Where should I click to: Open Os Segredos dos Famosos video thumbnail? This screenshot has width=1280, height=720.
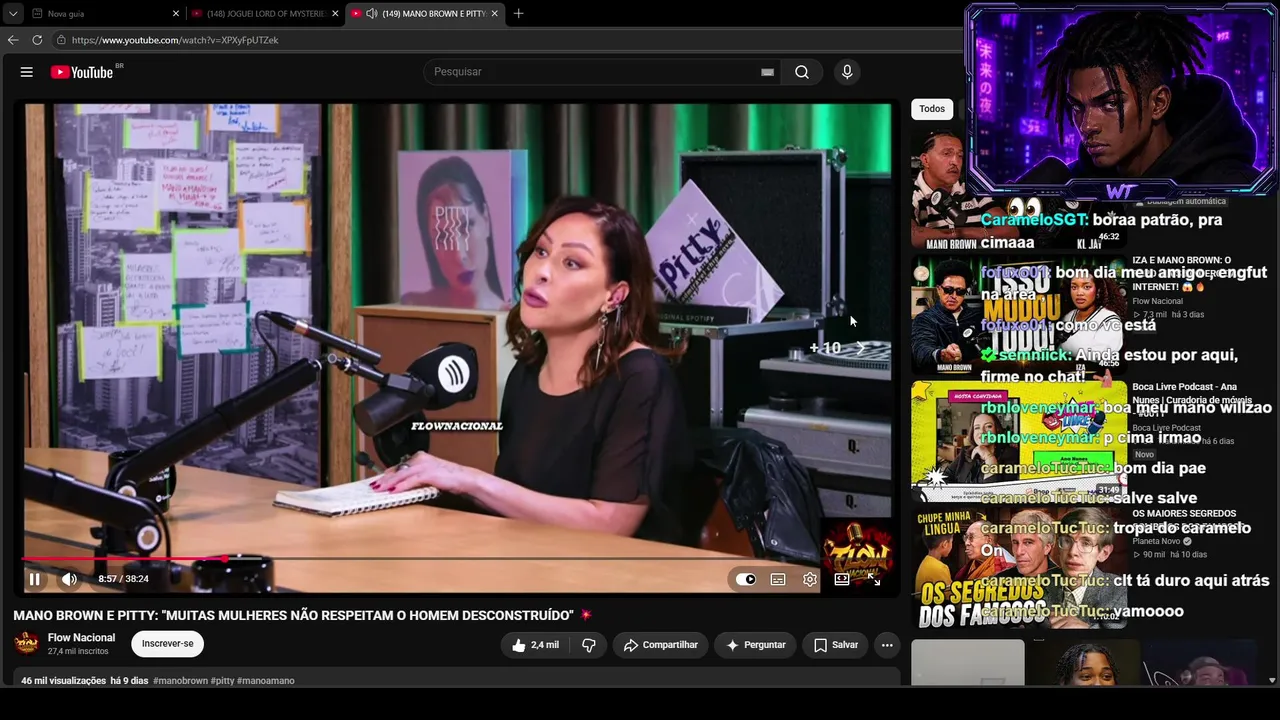pyautogui.click(x=1019, y=568)
